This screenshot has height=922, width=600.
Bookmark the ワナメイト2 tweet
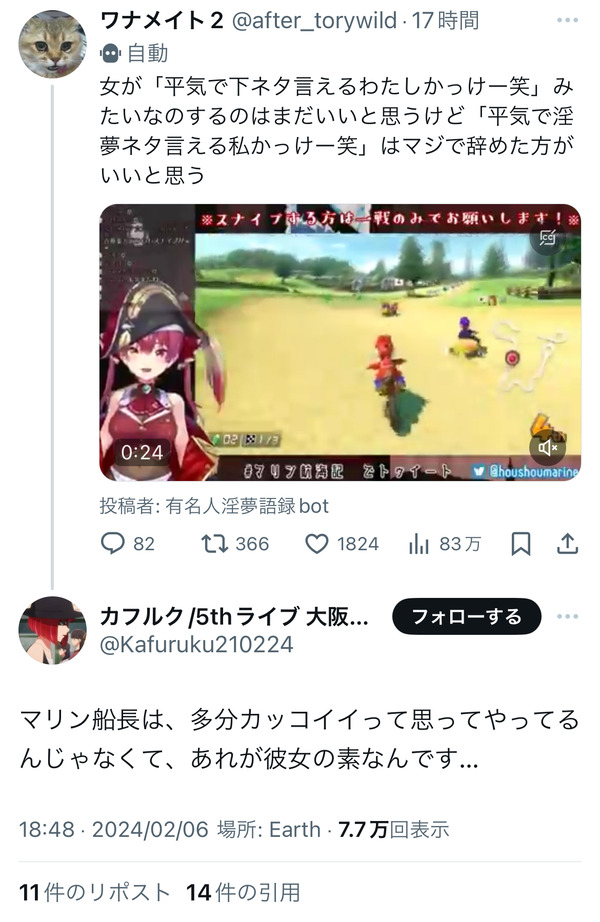click(521, 544)
